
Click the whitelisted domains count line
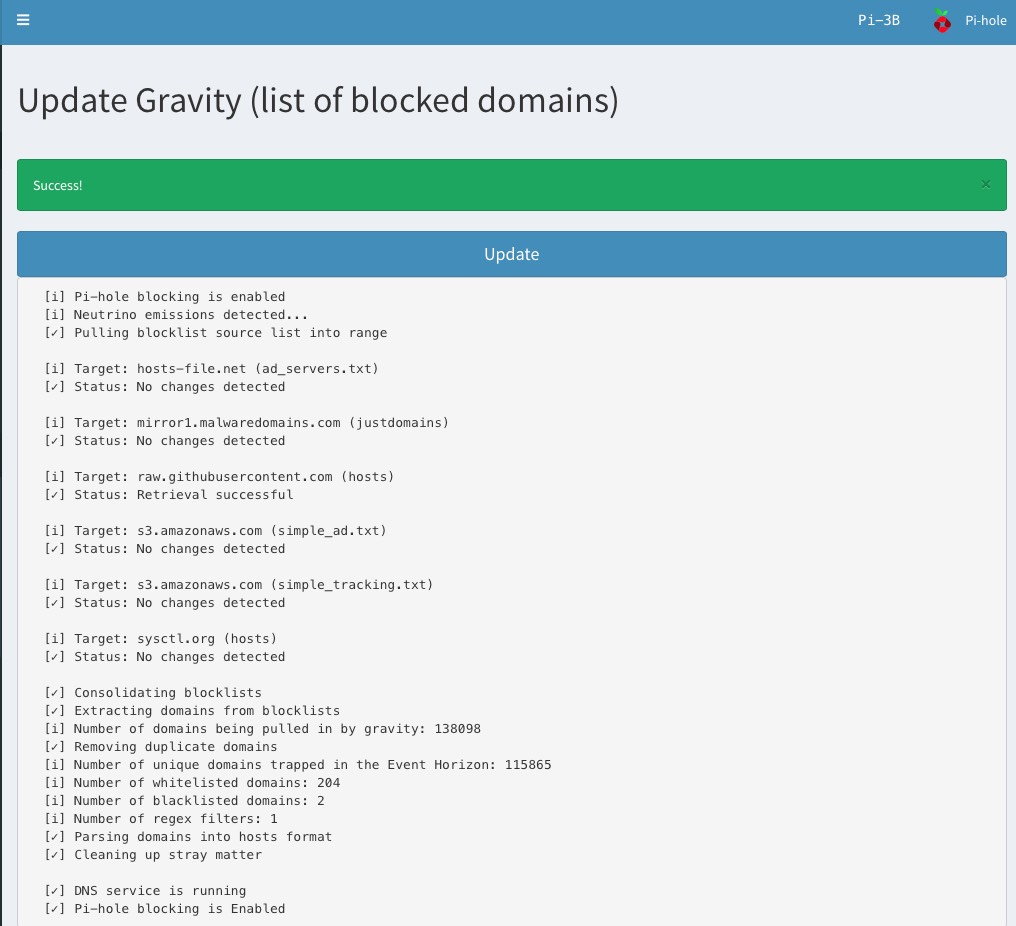192,782
